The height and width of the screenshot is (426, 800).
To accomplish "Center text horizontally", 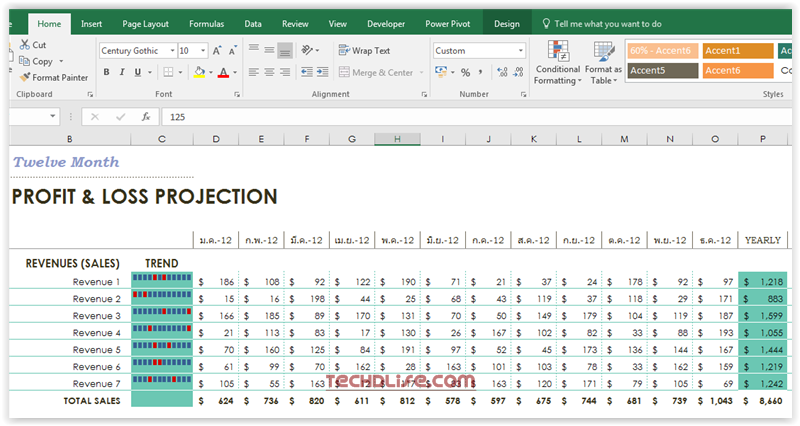I will (x=269, y=72).
